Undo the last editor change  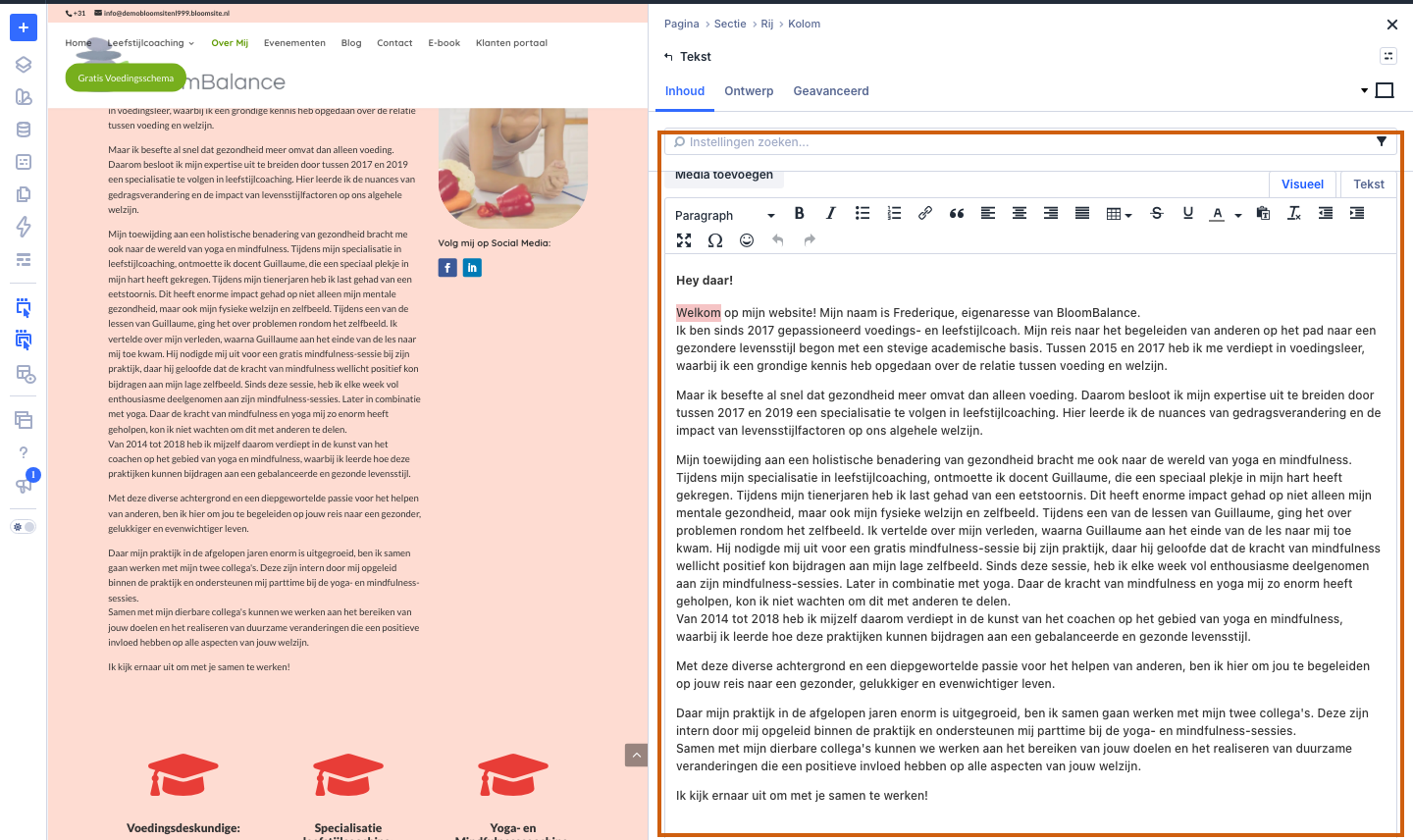pyautogui.click(x=778, y=240)
